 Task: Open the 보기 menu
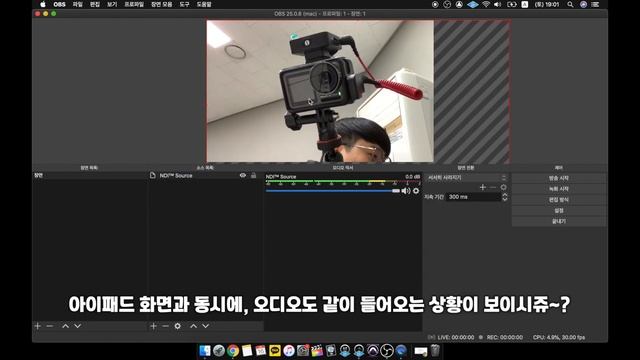[x=112, y=4]
